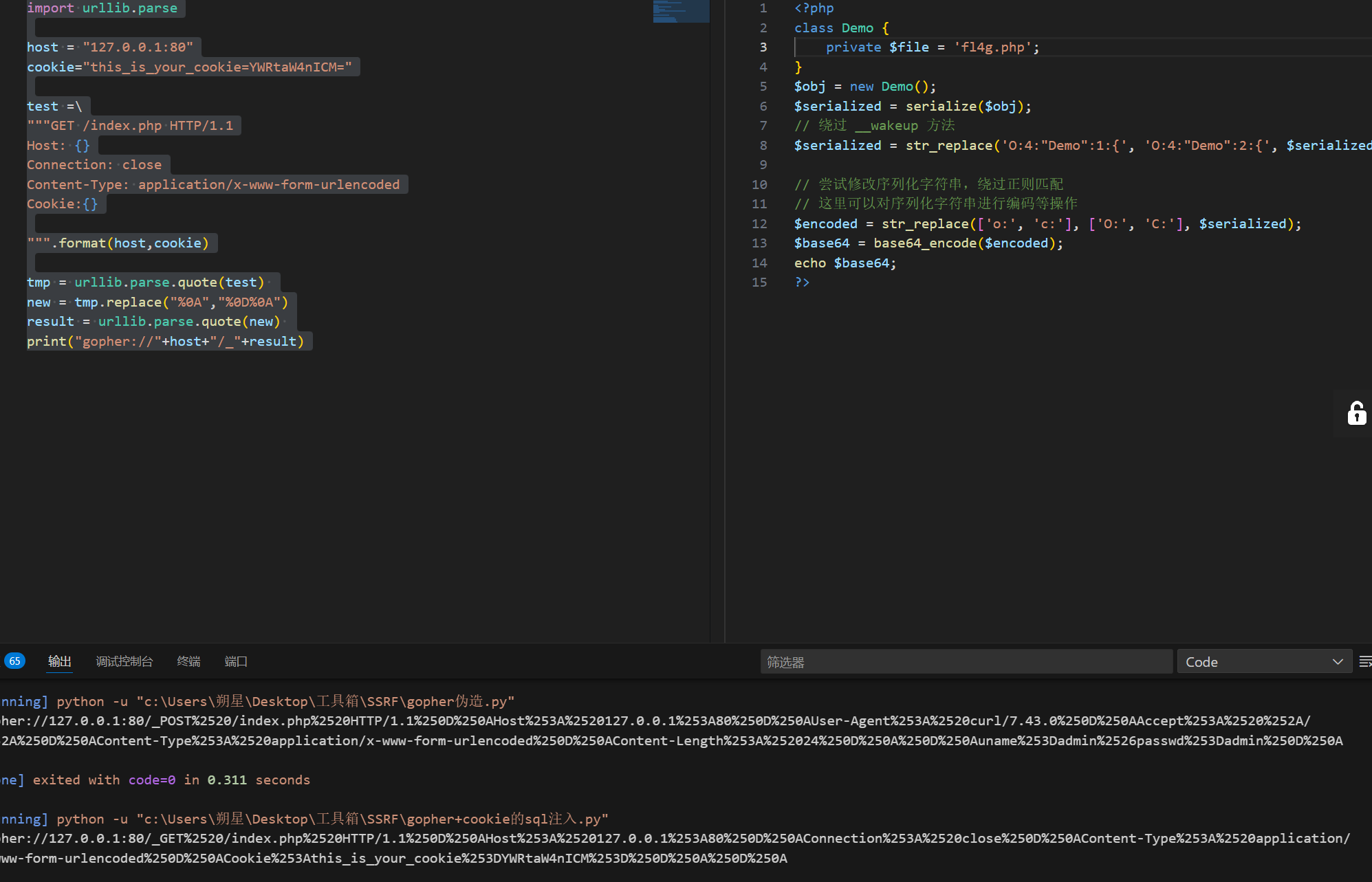Click the minimap preview of the Python file
The width and height of the screenshot is (1372, 882).
(x=680, y=12)
